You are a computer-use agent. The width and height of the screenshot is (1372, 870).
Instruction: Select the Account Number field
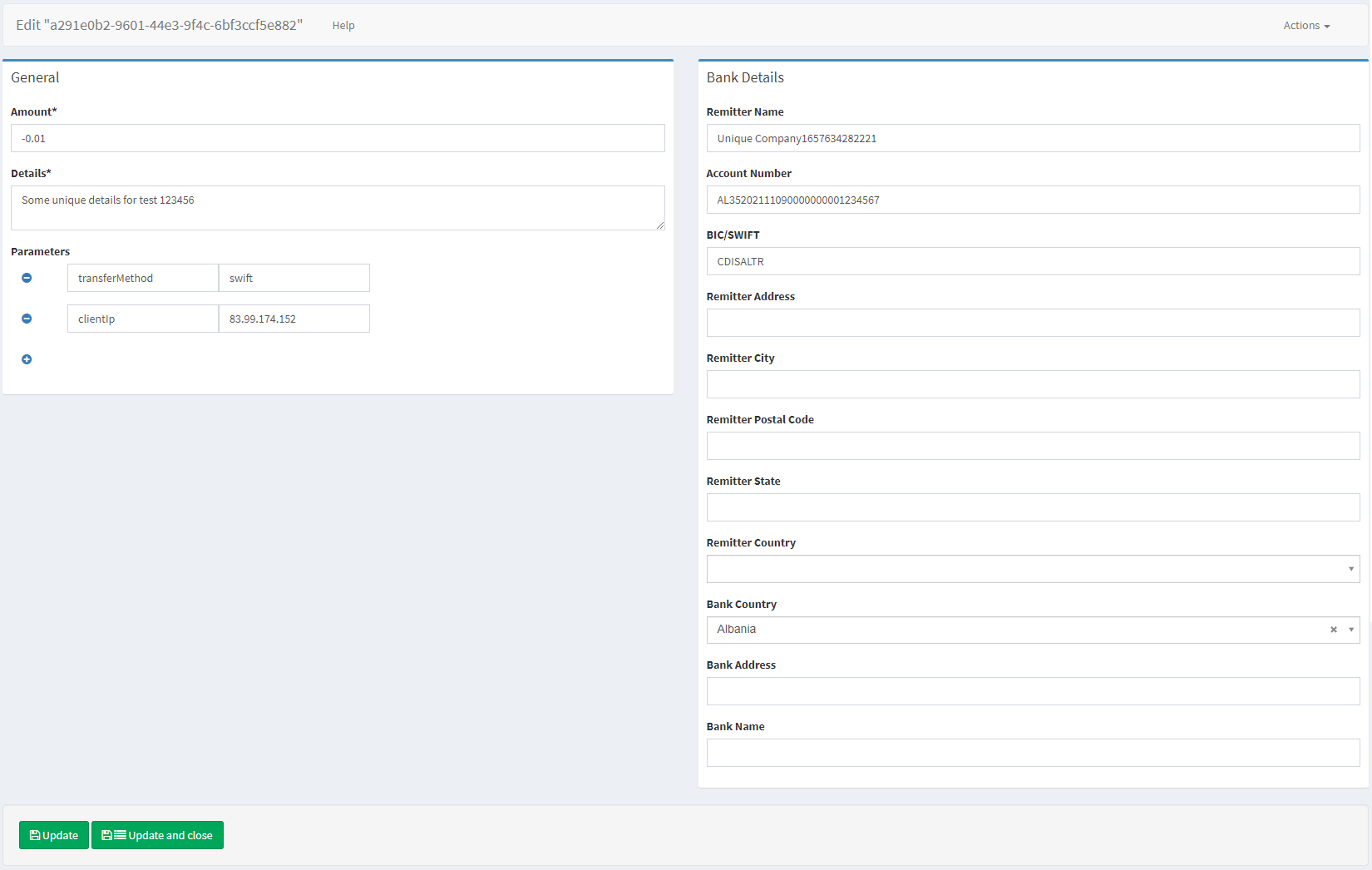point(1032,200)
